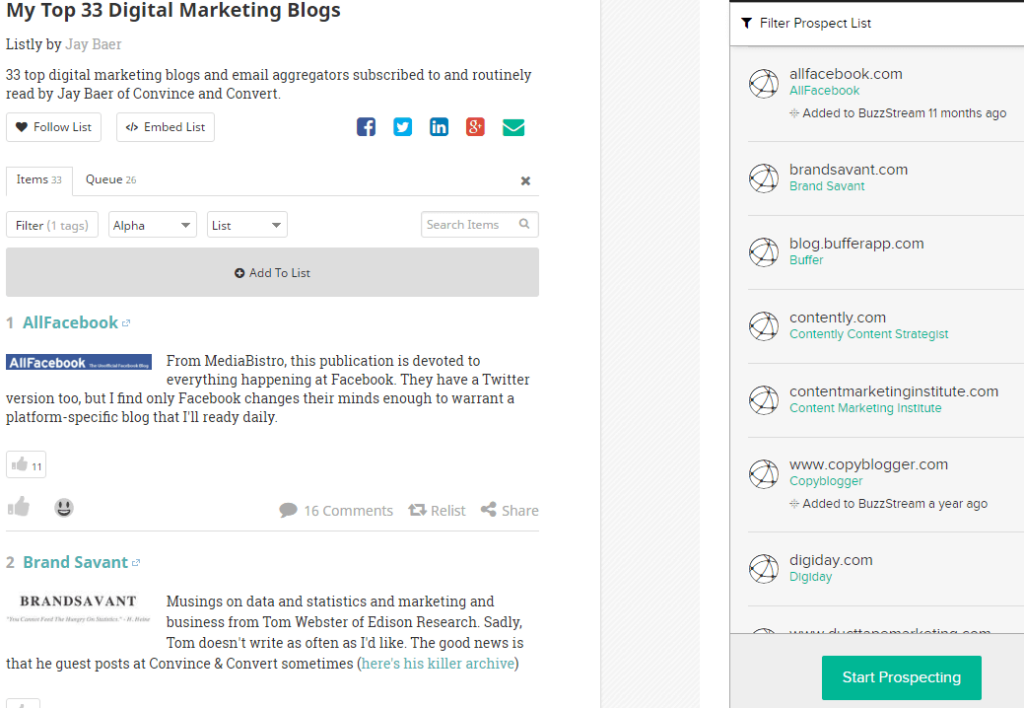This screenshot has height=708, width=1024.
Task: Open the Alpha sort dropdown
Action: click(x=152, y=224)
